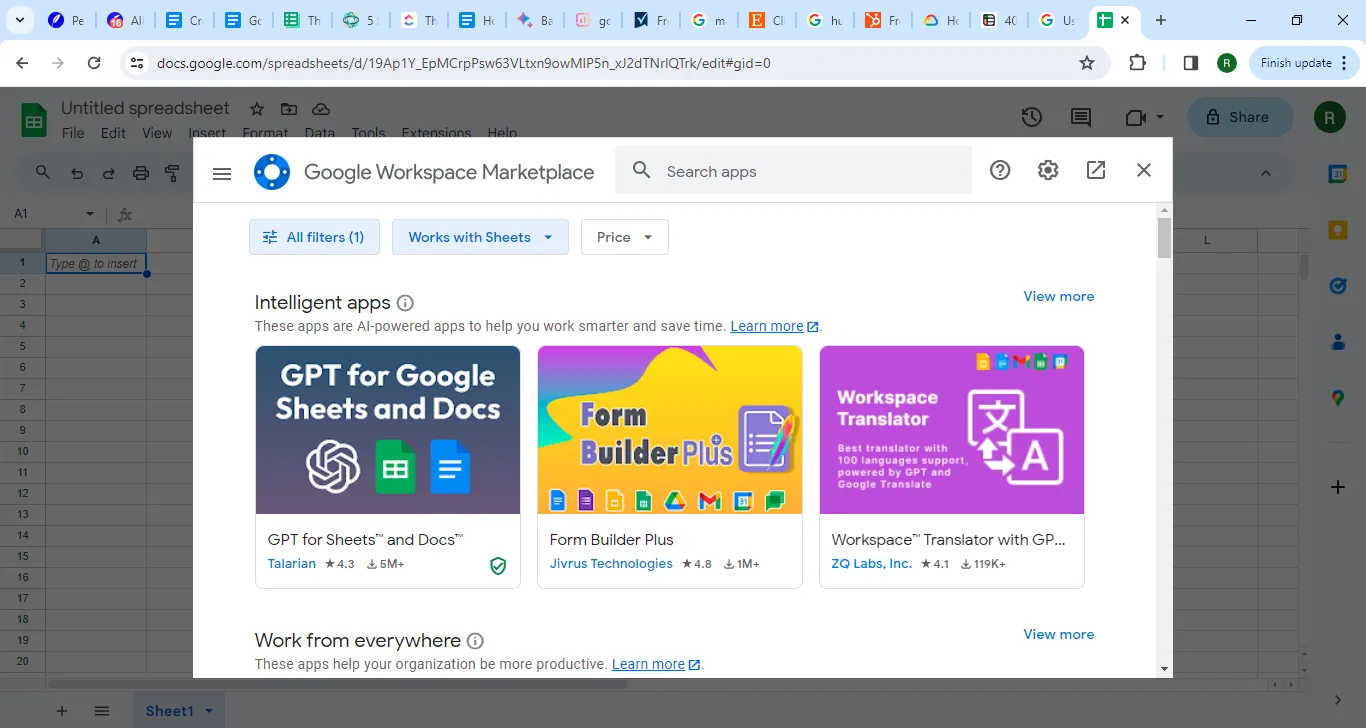Open Marketplace in new window icon
The height and width of the screenshot is (728, 1366).
point(1096,170)
